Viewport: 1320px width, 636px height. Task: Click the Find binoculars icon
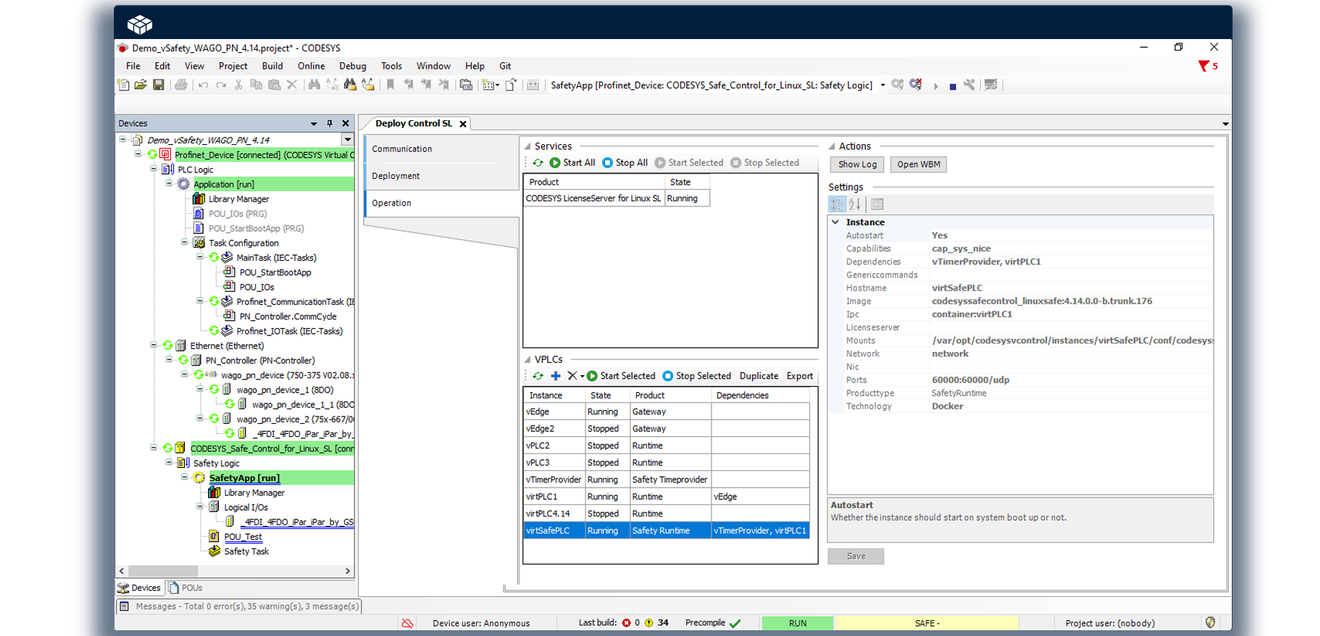(314, 85)
